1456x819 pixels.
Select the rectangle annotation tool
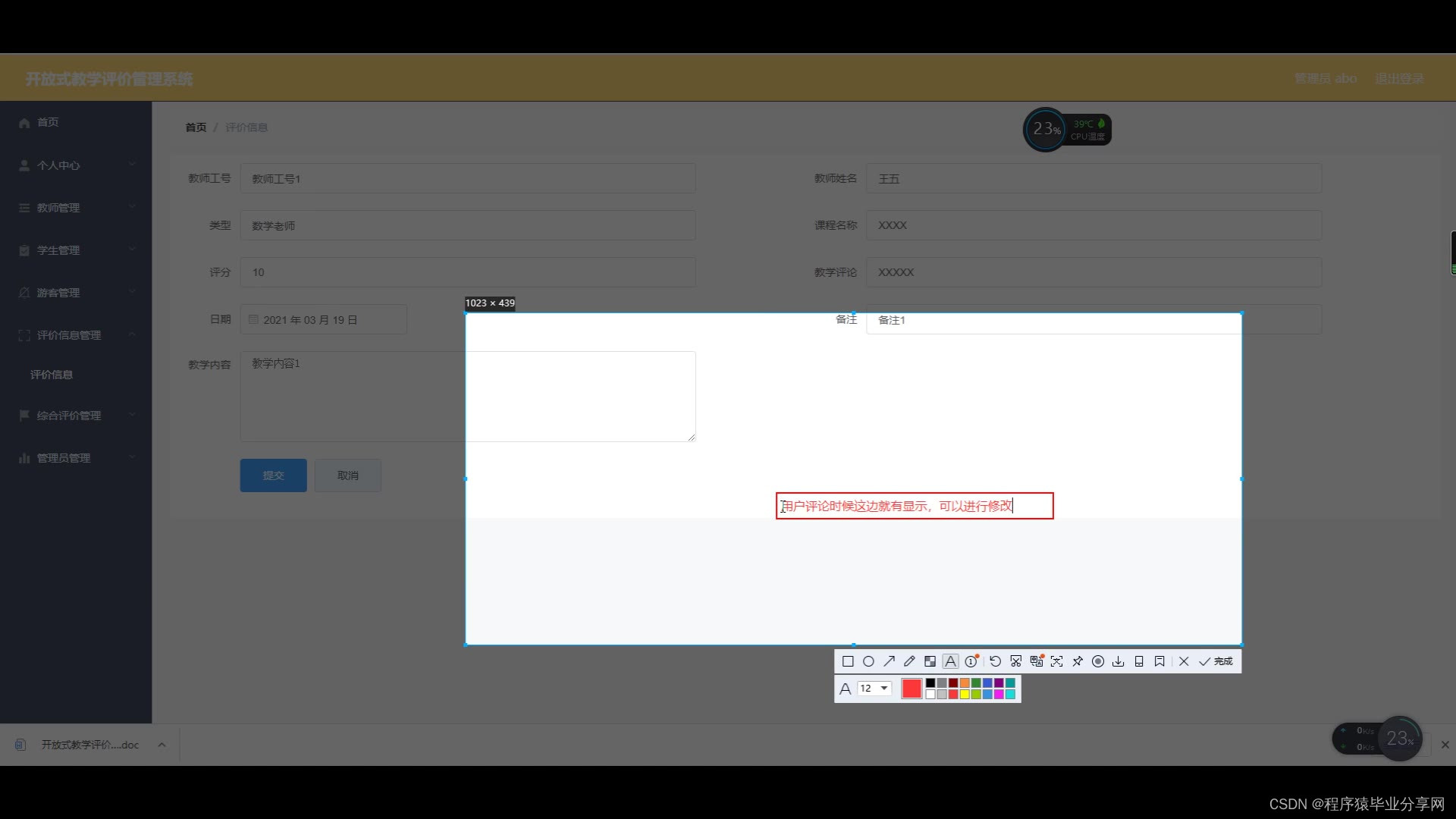(x=848, y=661)
